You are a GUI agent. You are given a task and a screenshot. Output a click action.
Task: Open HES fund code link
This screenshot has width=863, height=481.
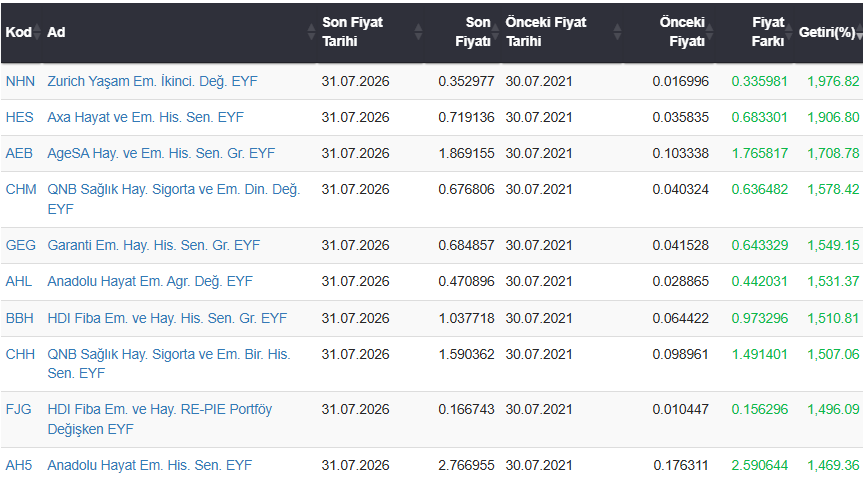point(19,117)
